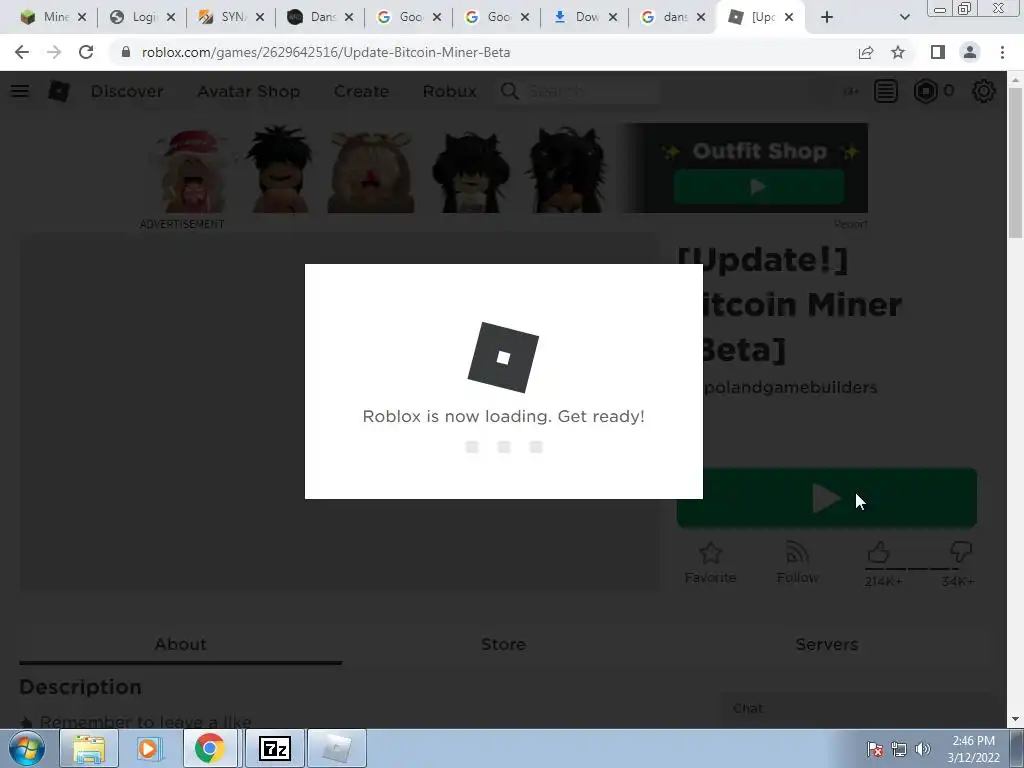Open the Create section

[x=361, y=91]
